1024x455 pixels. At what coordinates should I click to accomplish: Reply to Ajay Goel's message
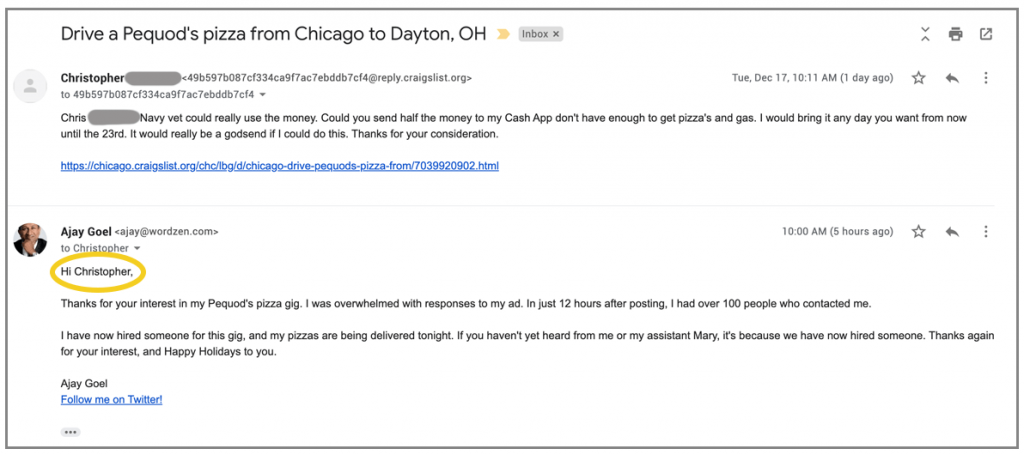(x=952, y=232)
